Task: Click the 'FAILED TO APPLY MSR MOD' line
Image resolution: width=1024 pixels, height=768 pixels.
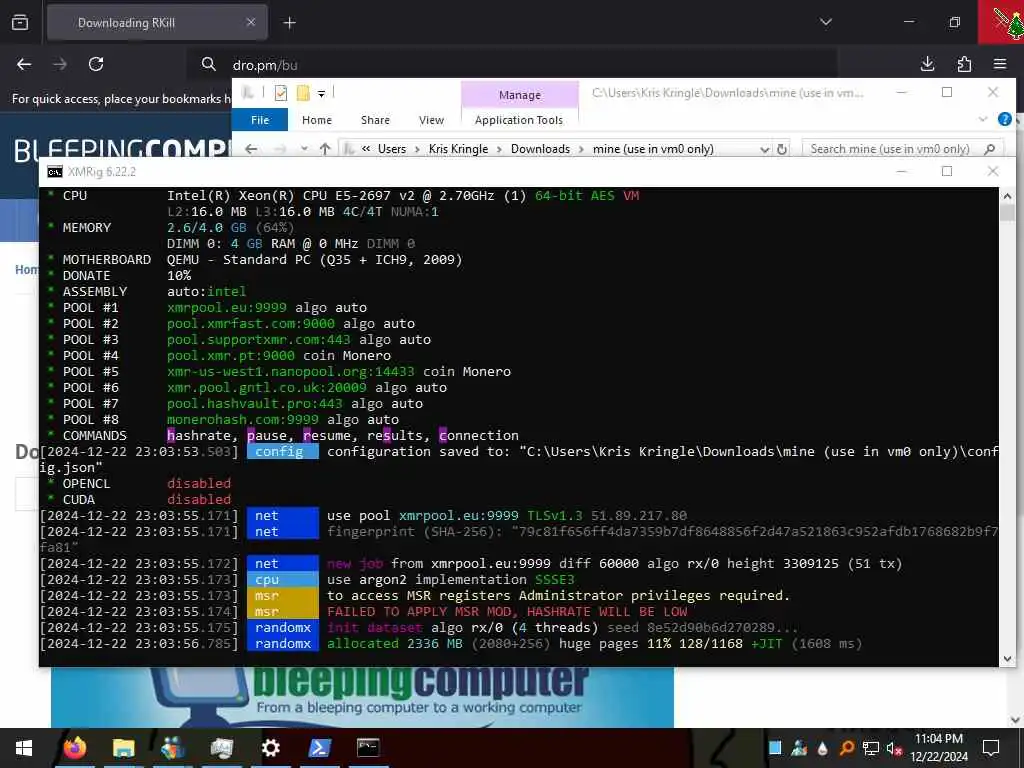Action: point(507,612)
